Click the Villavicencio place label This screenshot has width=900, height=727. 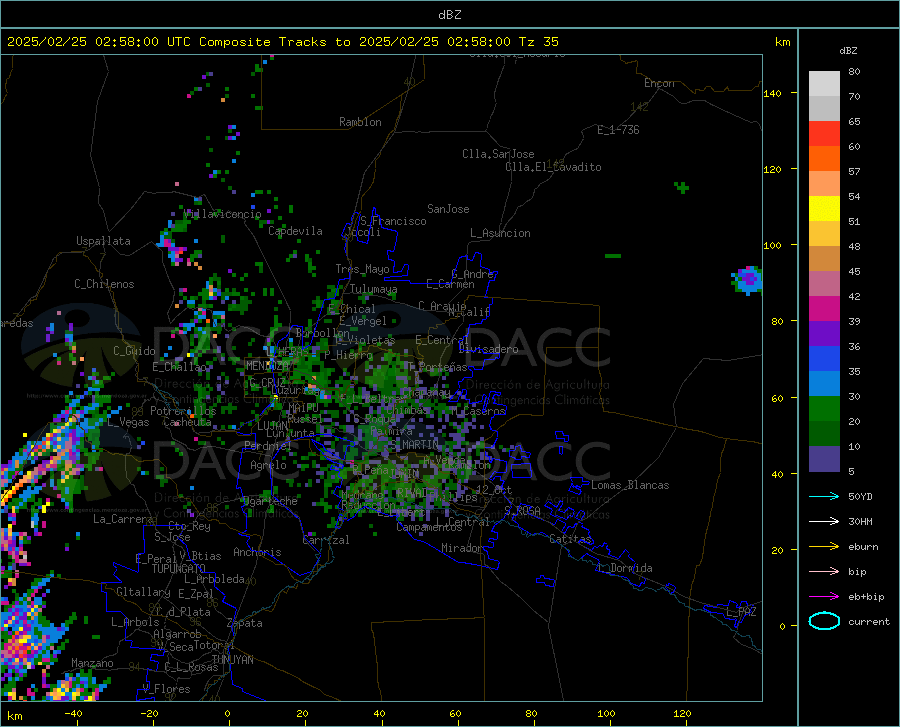tap(223, 214)
